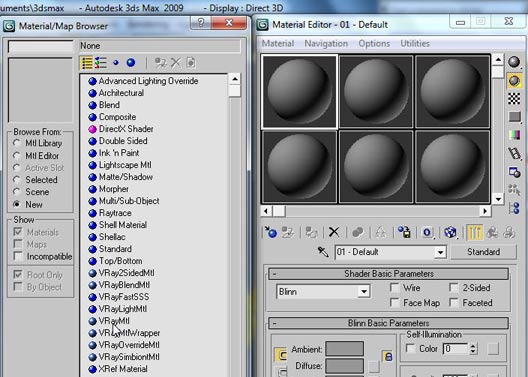
Task: Click Material/Map Browser help question button
Action: tap(201, 23)
